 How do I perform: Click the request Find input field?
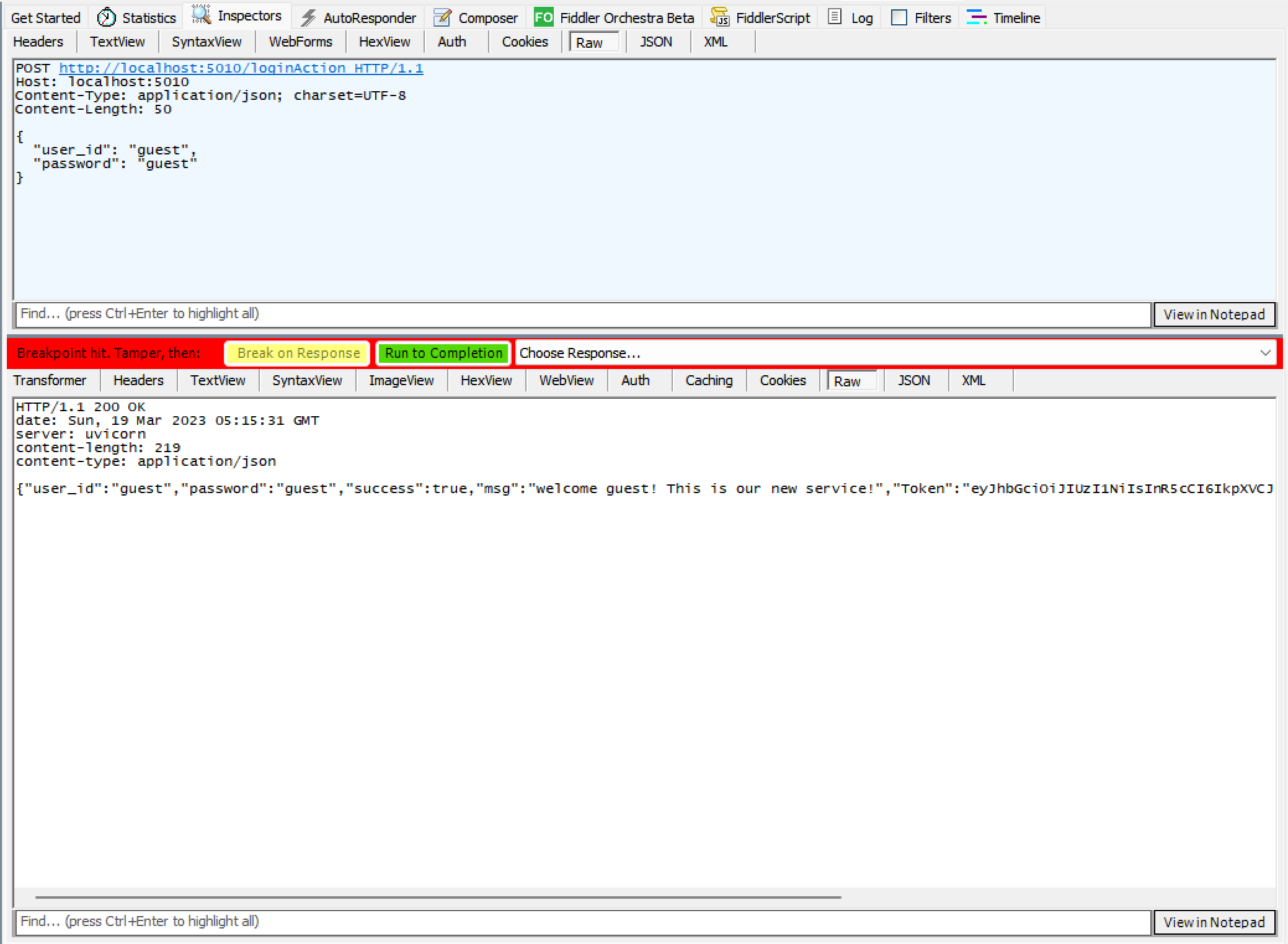(x=582, y=314)
